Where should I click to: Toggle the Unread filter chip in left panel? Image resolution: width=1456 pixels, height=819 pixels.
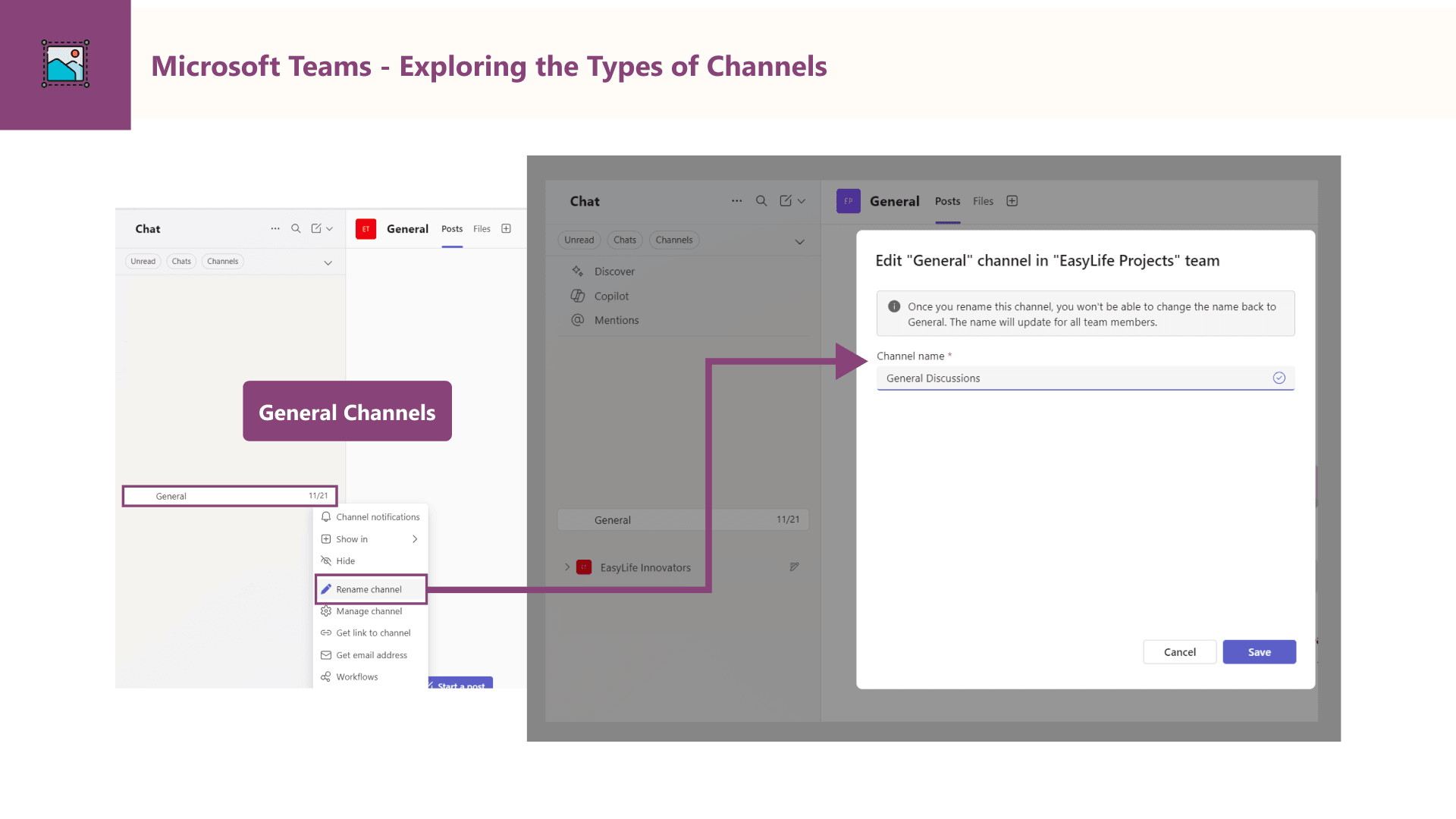click(143, 261)
